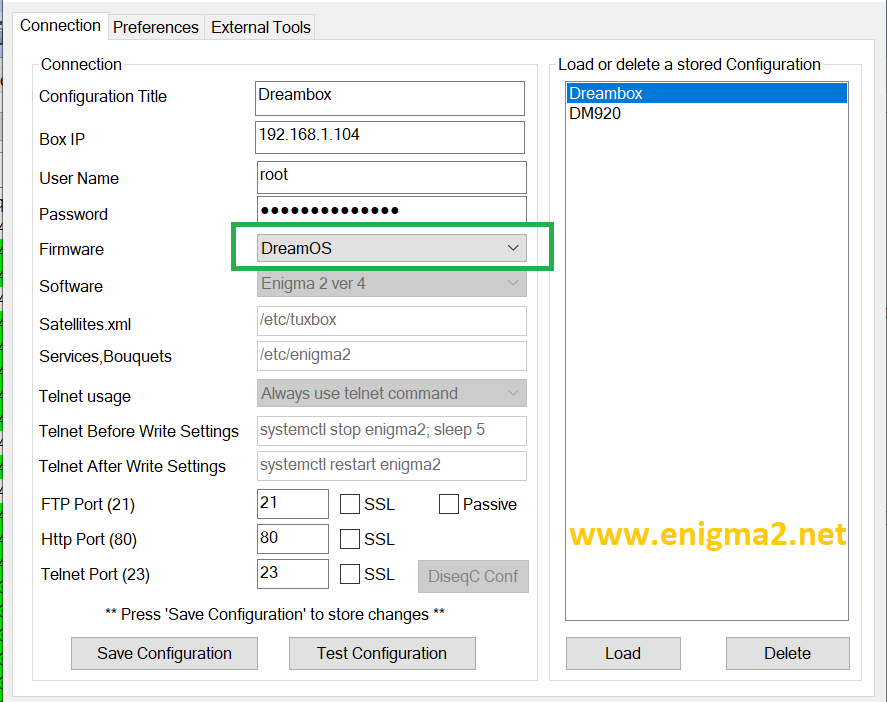The height and width of the screenshot is (702, 887).
Task: Click the Satellites.xml path field
Action: point(391,321)
